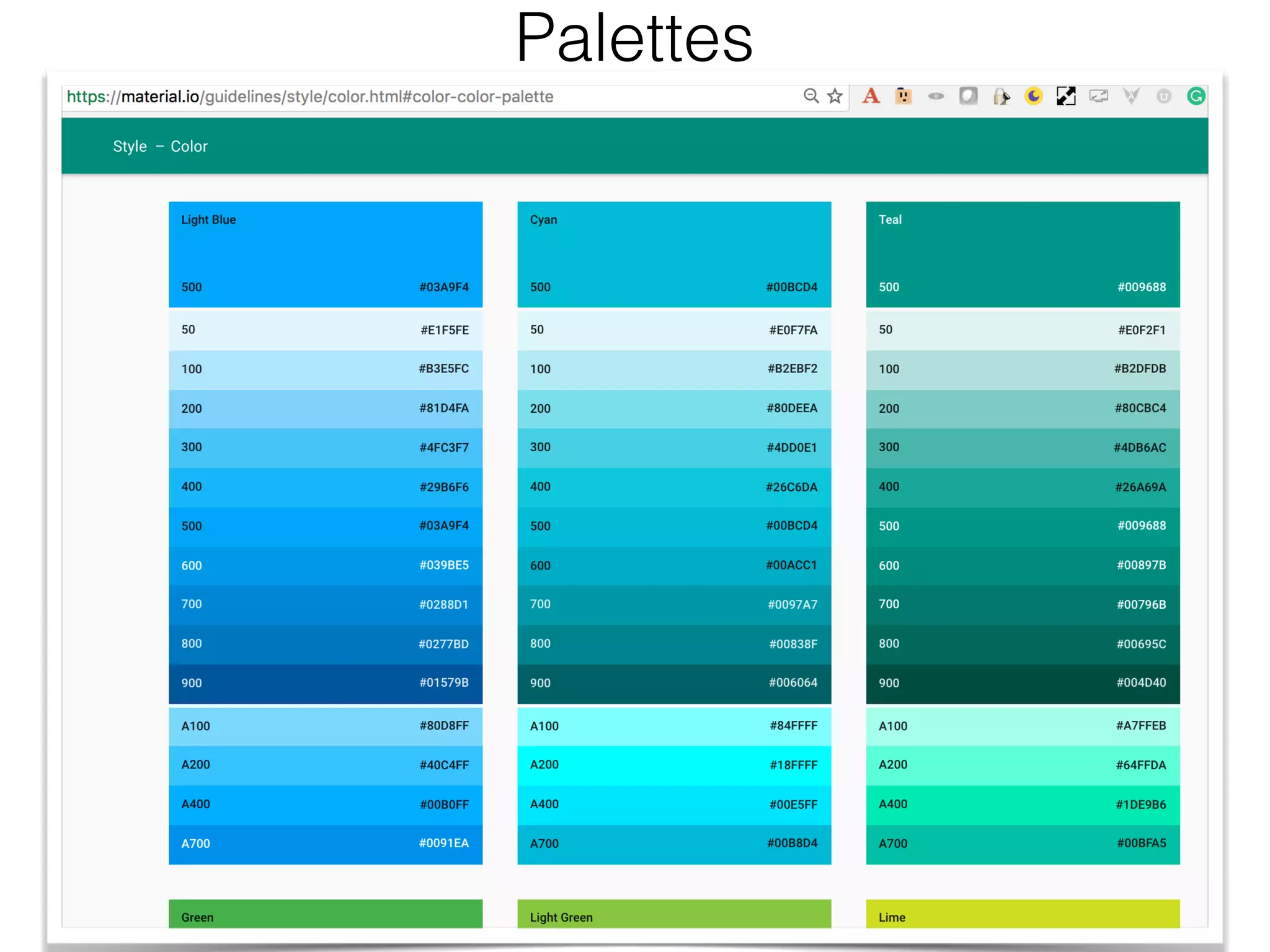The height and width of the screenshot is (952, 1270).
Task: Click the Style – Color header title
Action: [160, 146]
